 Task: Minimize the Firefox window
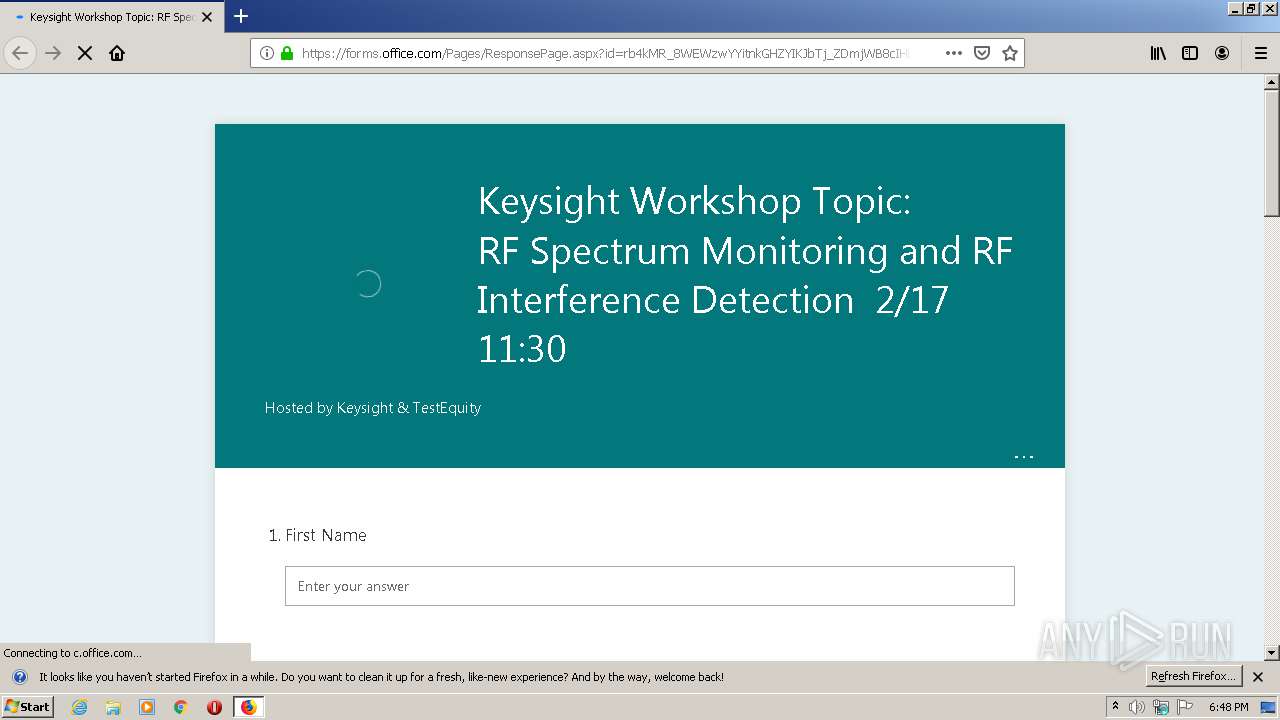[1235, 8]
